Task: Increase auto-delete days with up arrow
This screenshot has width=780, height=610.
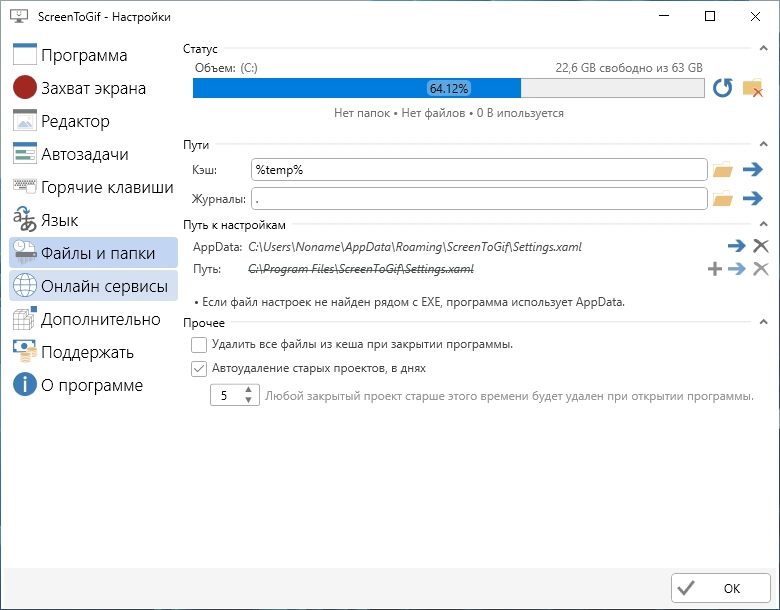Action: pos(249,390)
